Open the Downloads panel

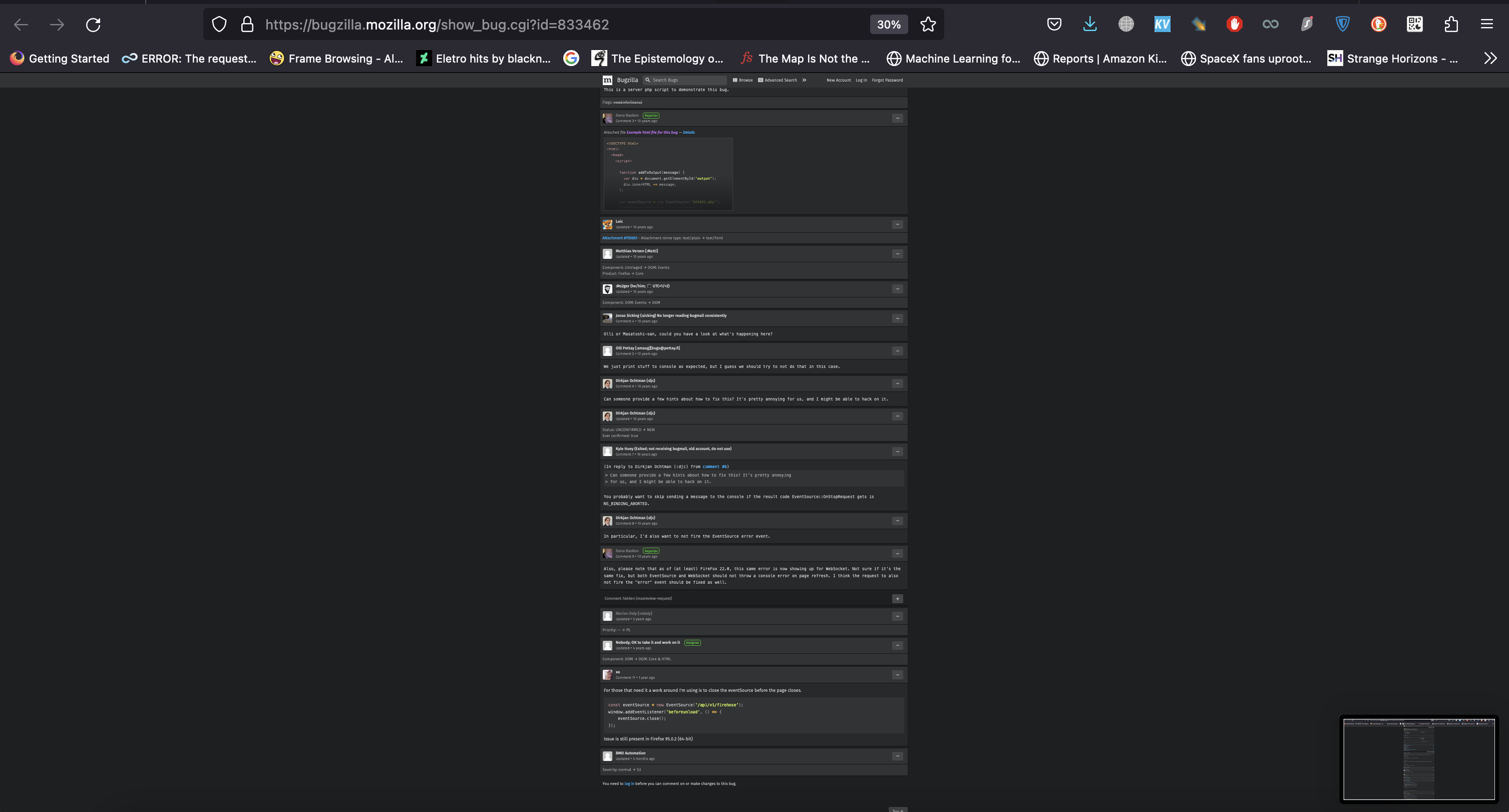(x=1090, y=24)
